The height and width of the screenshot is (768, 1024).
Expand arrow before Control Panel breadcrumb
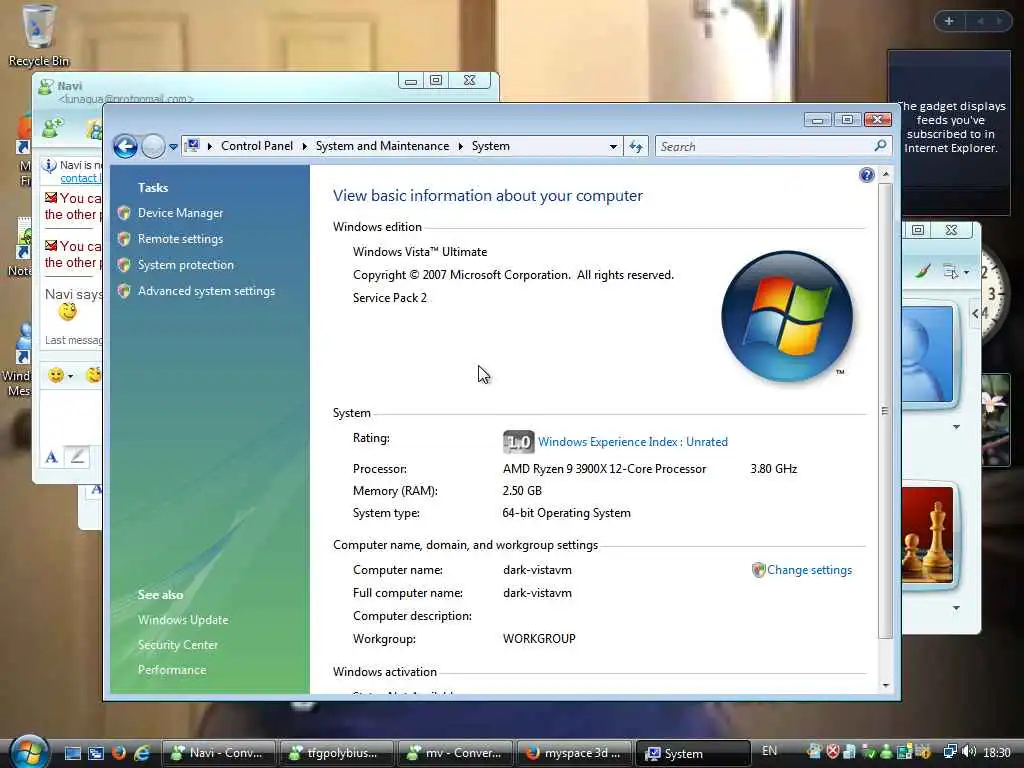click(x=210, y=146)
